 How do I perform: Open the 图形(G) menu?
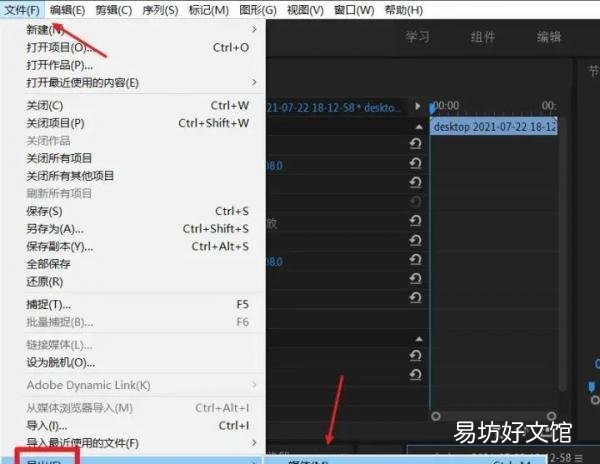point(258,10)
